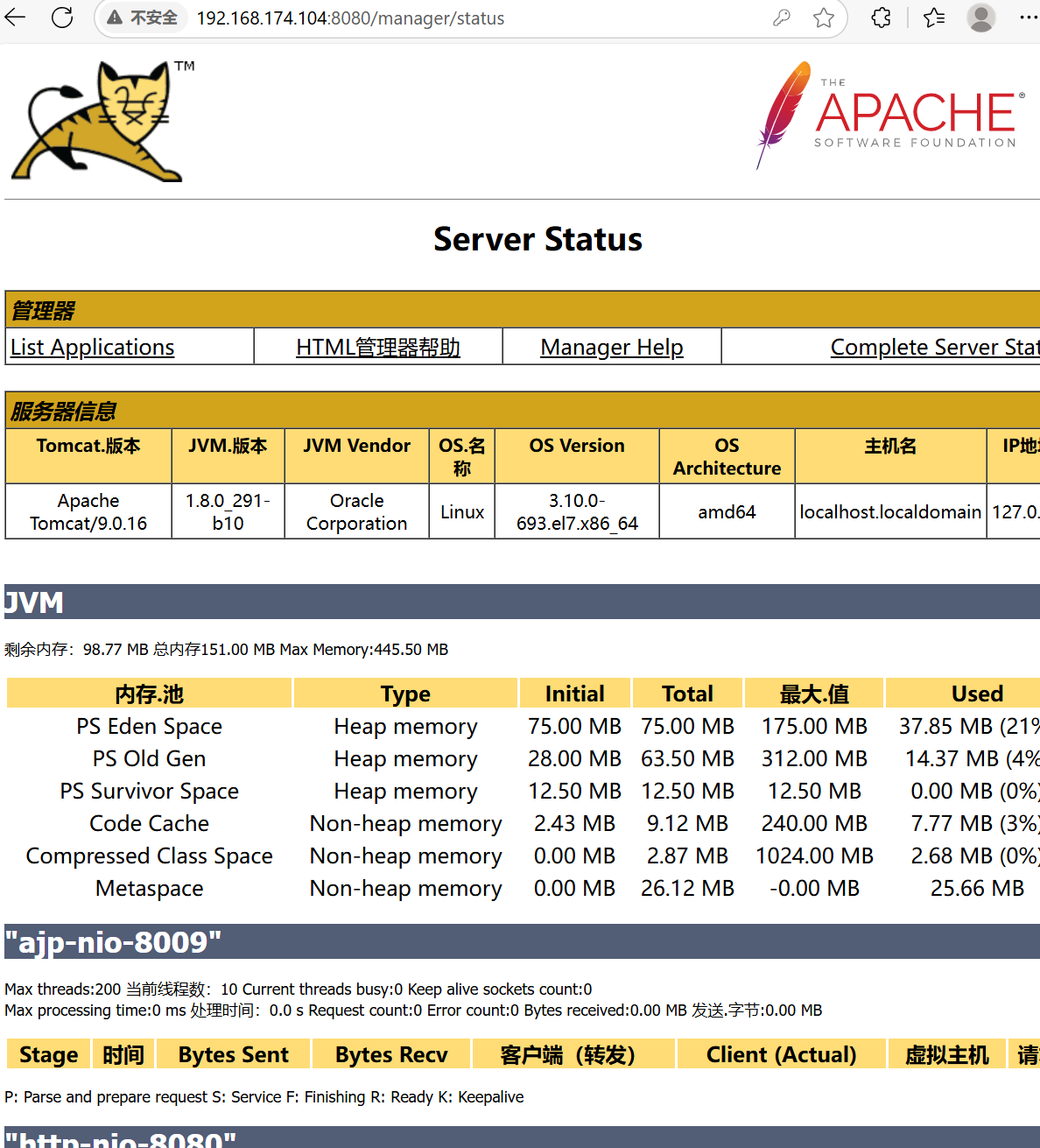Click the Total column header
This screenshot has height=1148, width=1040.
click(x=687, y=694)
